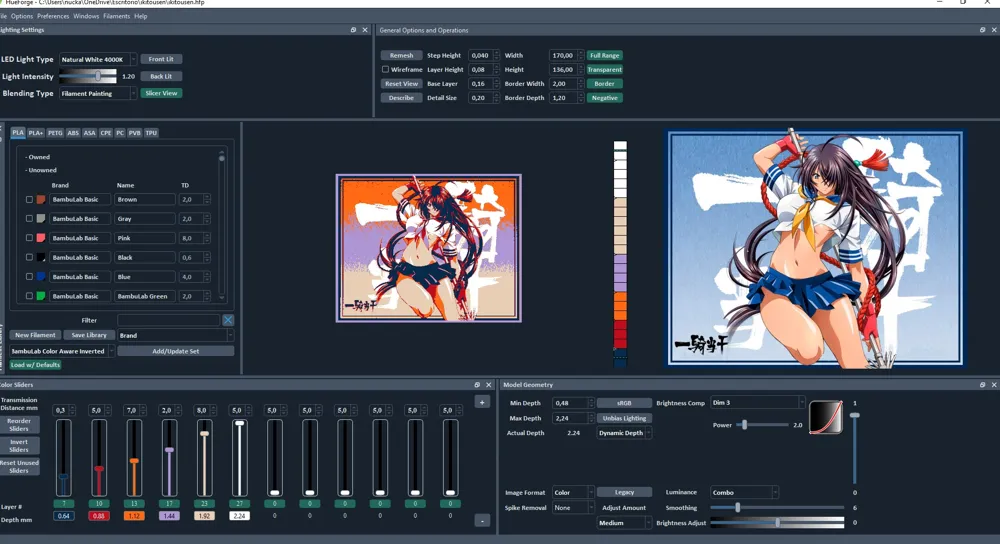Open the Preferences menu

(x=53, y=16)
